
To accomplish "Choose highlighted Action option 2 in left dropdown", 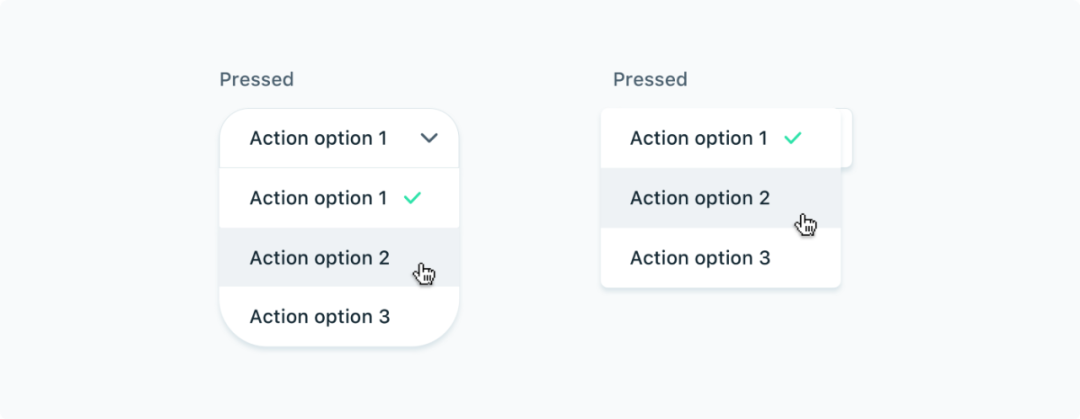I will (x=319, y=258).
